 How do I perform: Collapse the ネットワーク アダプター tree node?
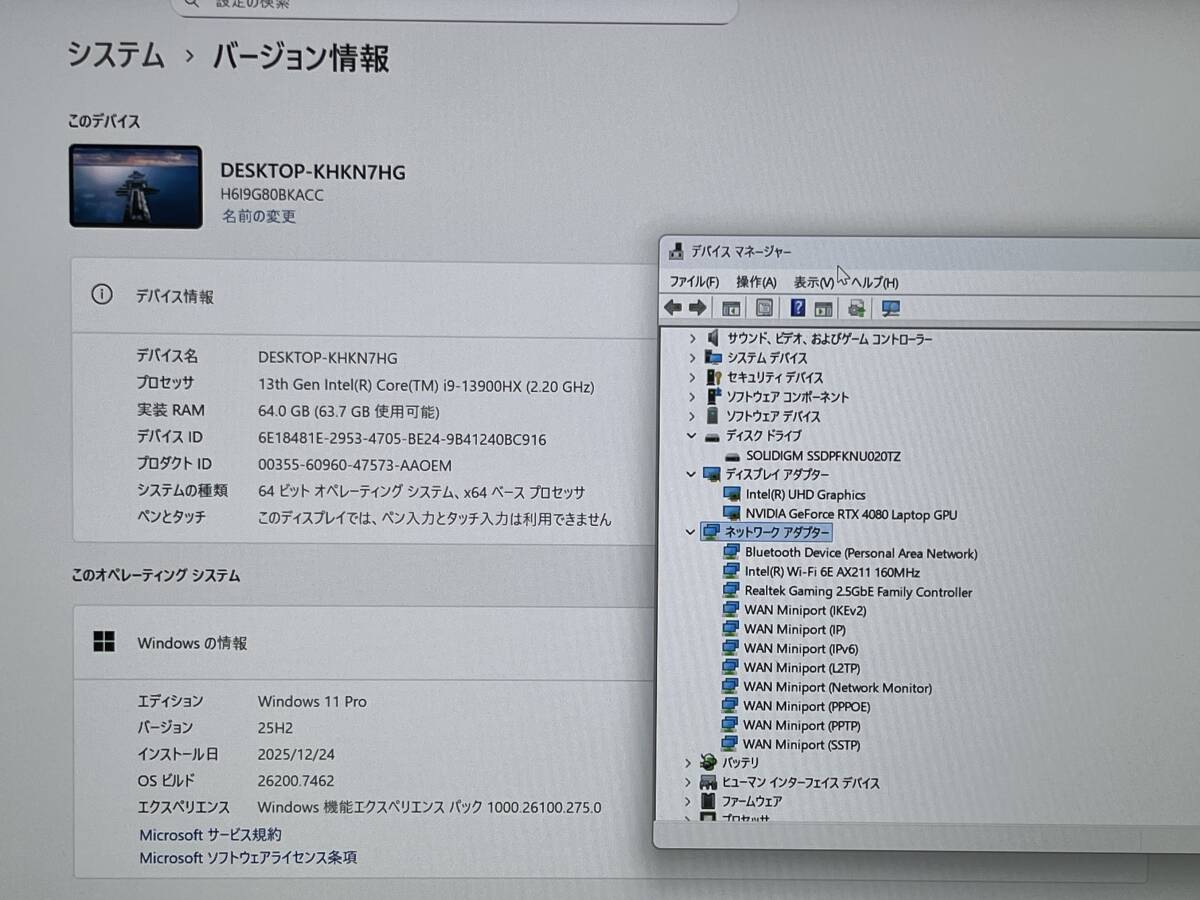690,532
